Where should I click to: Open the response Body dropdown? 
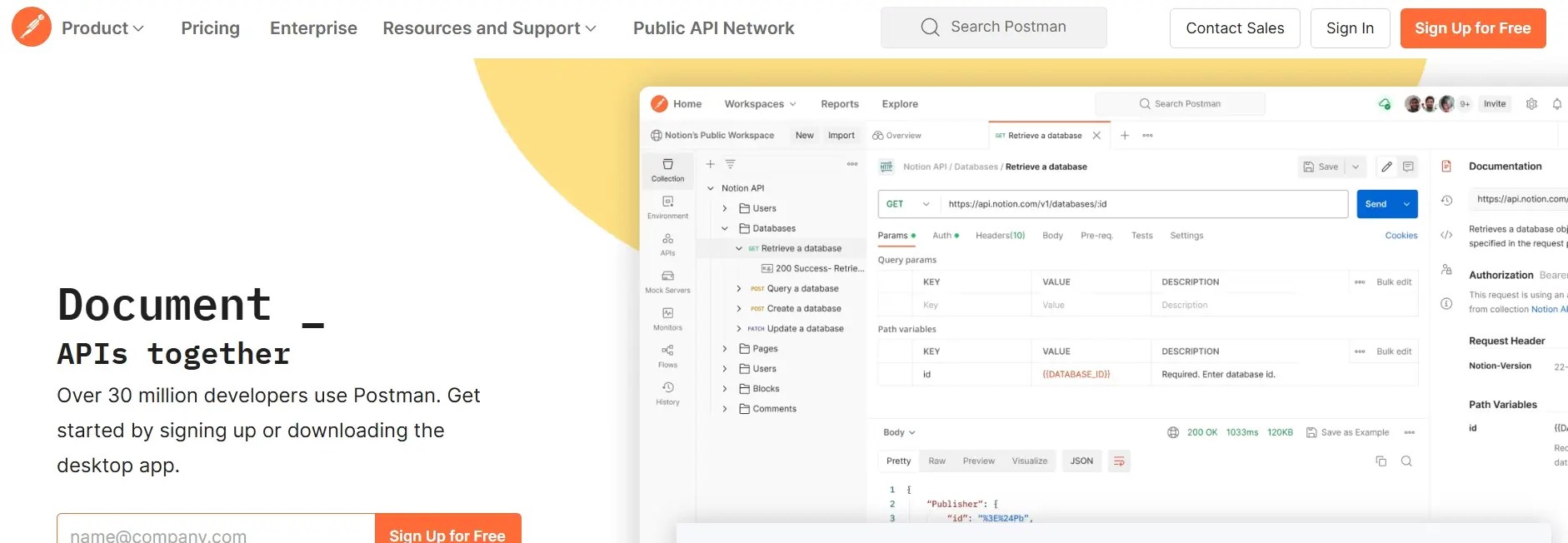click(899, 432)
